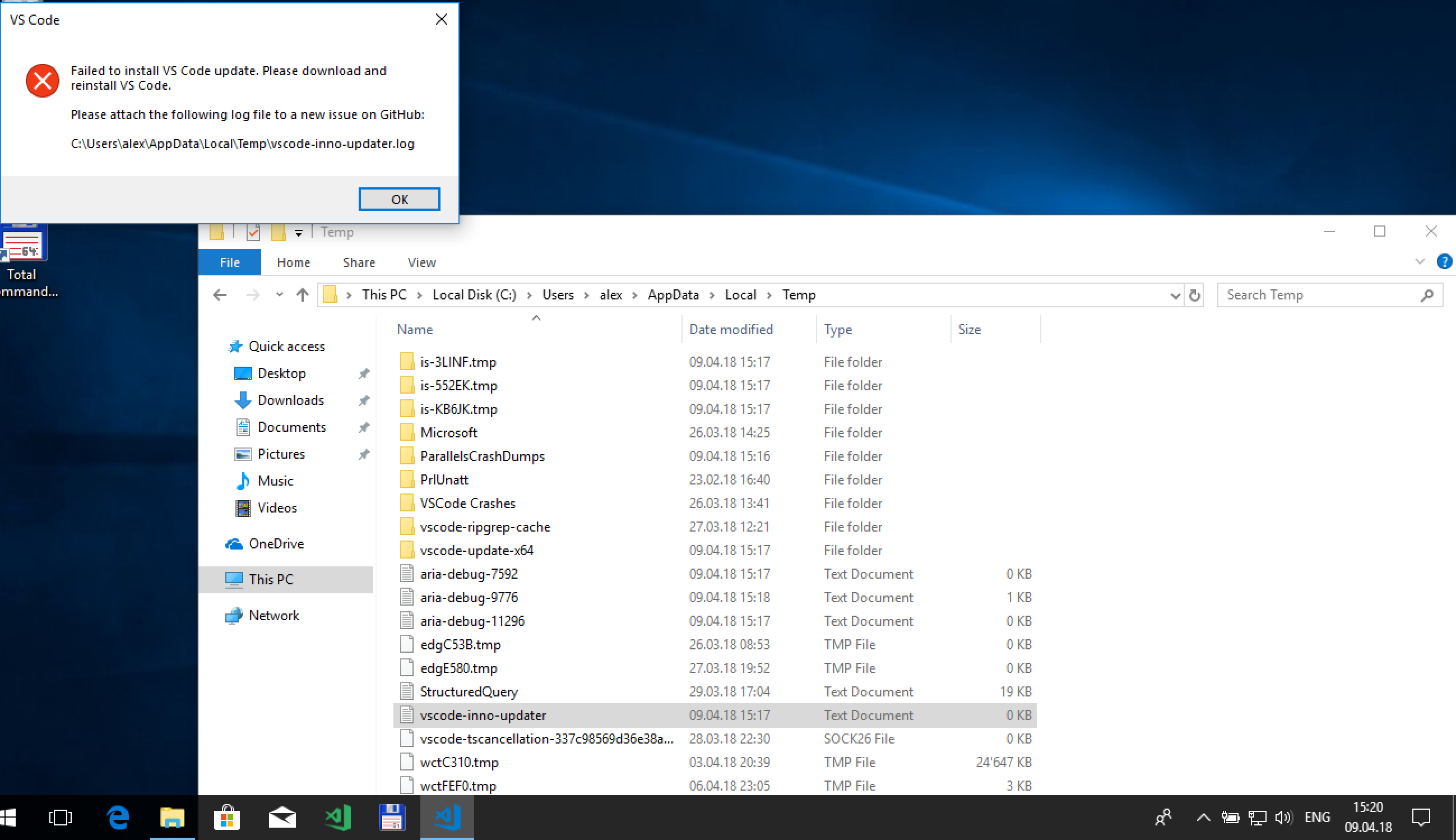Expand the address bar history dropdown
Viewport: 1456px width, 840px height.
click(1175, 296)
